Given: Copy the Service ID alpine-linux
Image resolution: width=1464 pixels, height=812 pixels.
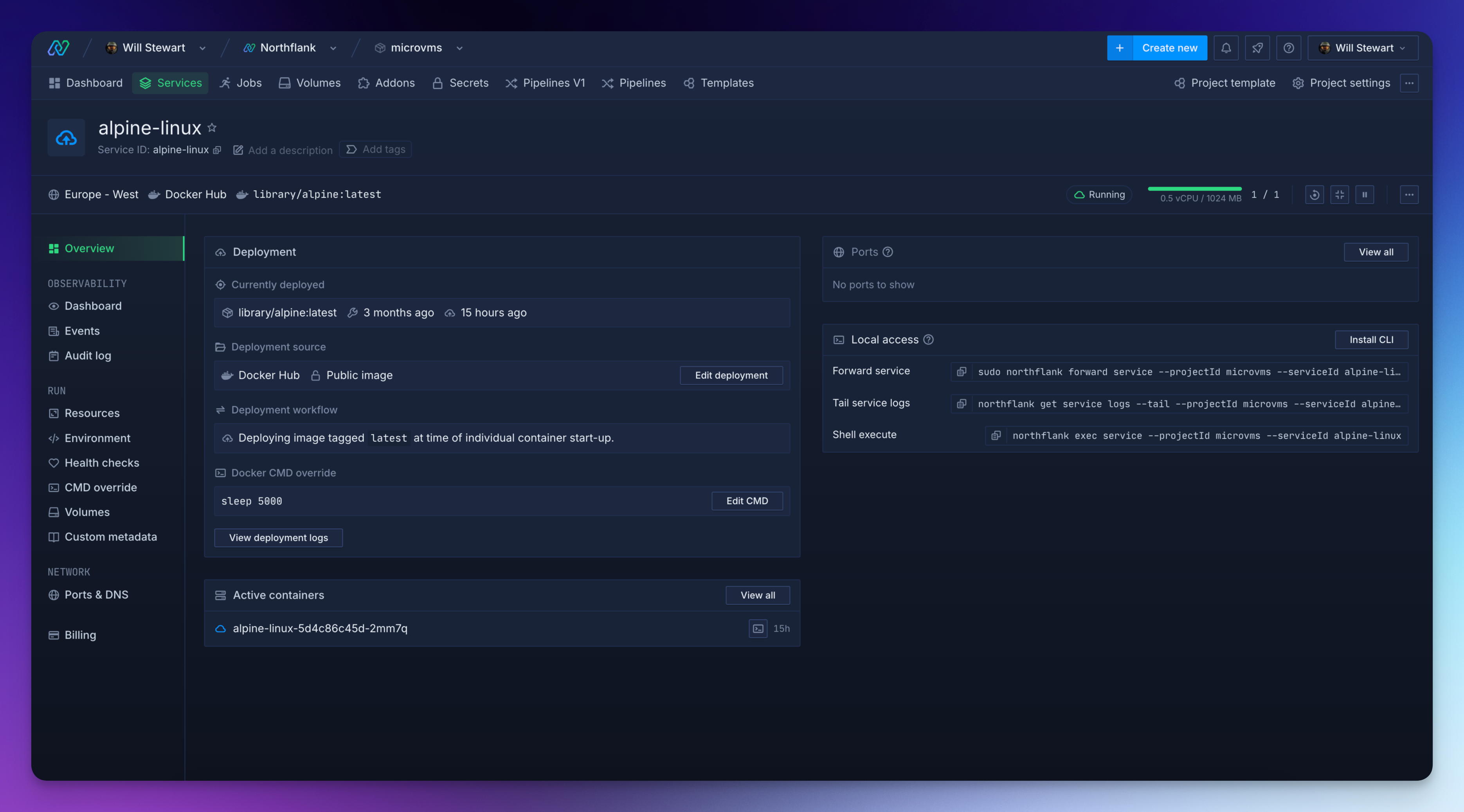Looking at the screenshot, I should coord(216,151).
